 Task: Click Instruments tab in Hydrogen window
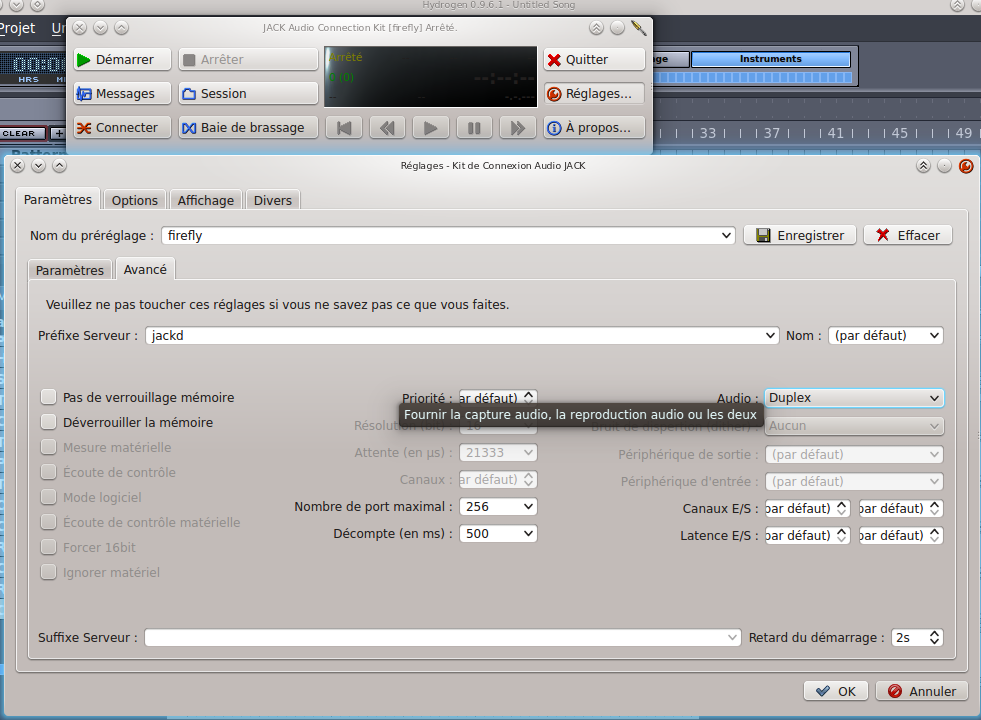(x=770, y=59)
